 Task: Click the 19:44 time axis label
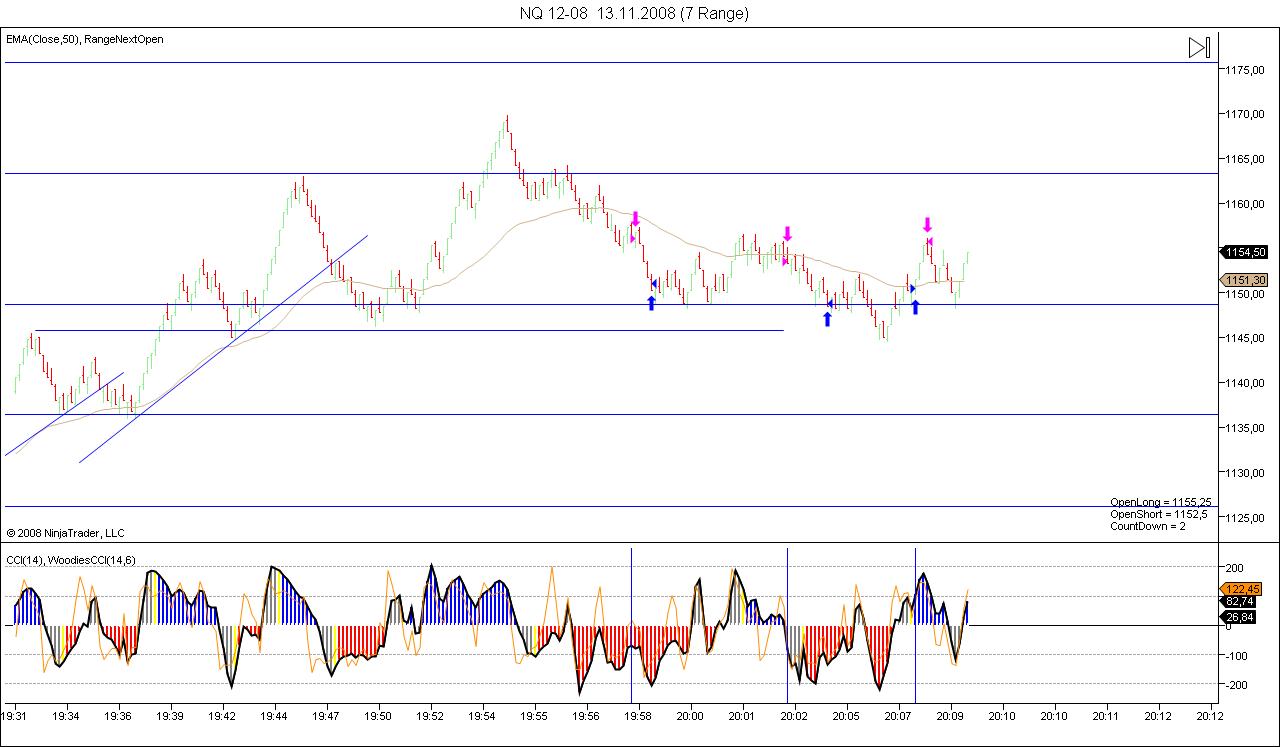coord(275,716)
